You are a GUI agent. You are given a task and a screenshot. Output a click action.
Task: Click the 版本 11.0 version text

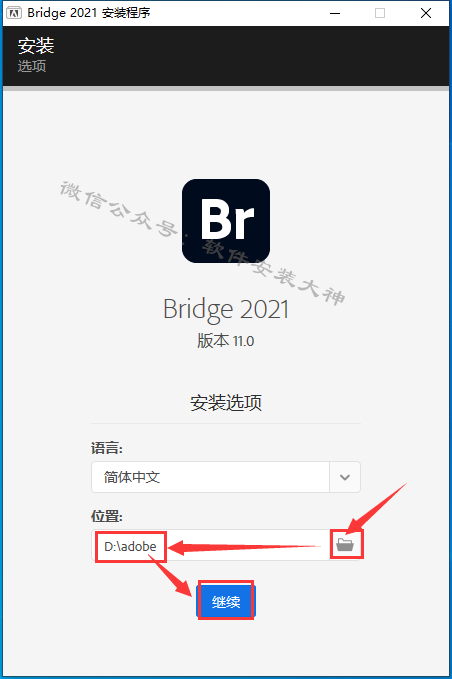point(226,341)
